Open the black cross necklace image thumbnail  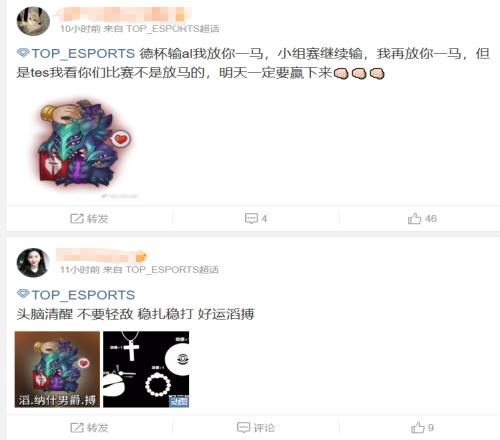coord(146,369)
